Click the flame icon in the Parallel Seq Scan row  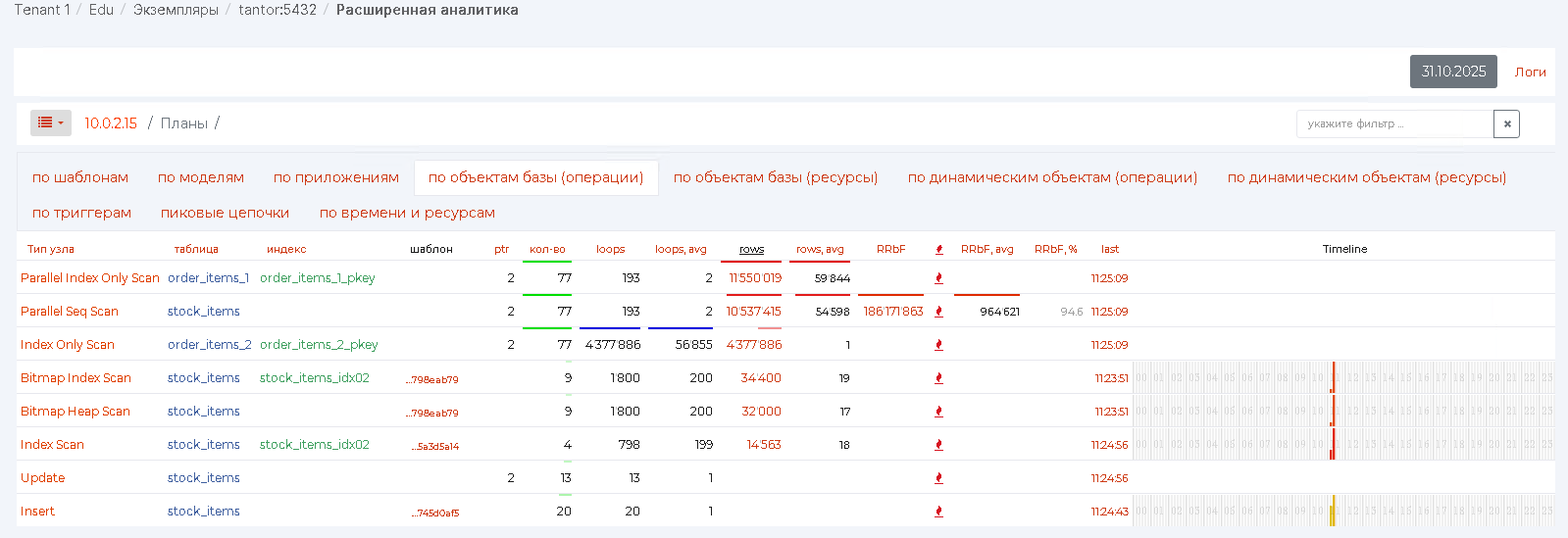pos(938,312)
